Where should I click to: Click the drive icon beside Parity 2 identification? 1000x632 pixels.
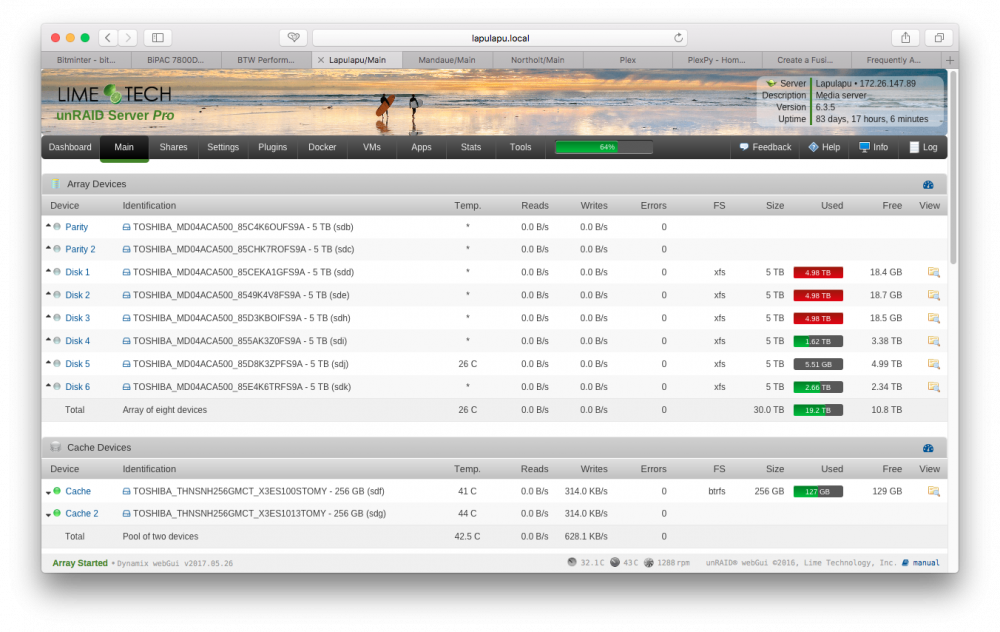126,249
